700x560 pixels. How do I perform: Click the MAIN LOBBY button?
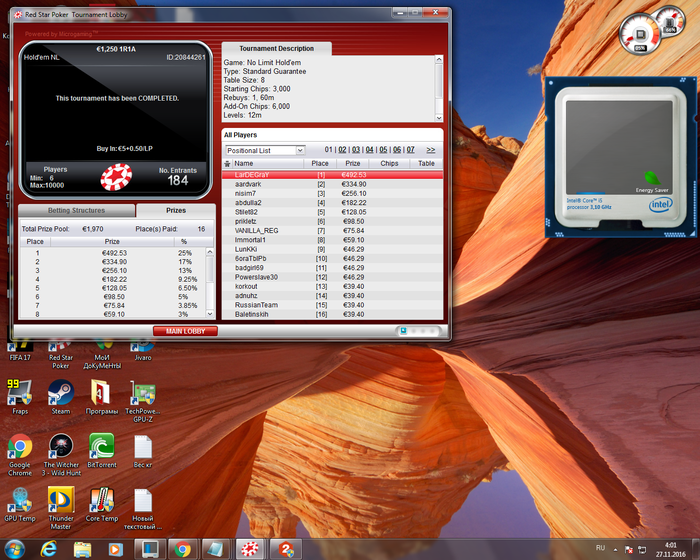click(x=185, y=331)
